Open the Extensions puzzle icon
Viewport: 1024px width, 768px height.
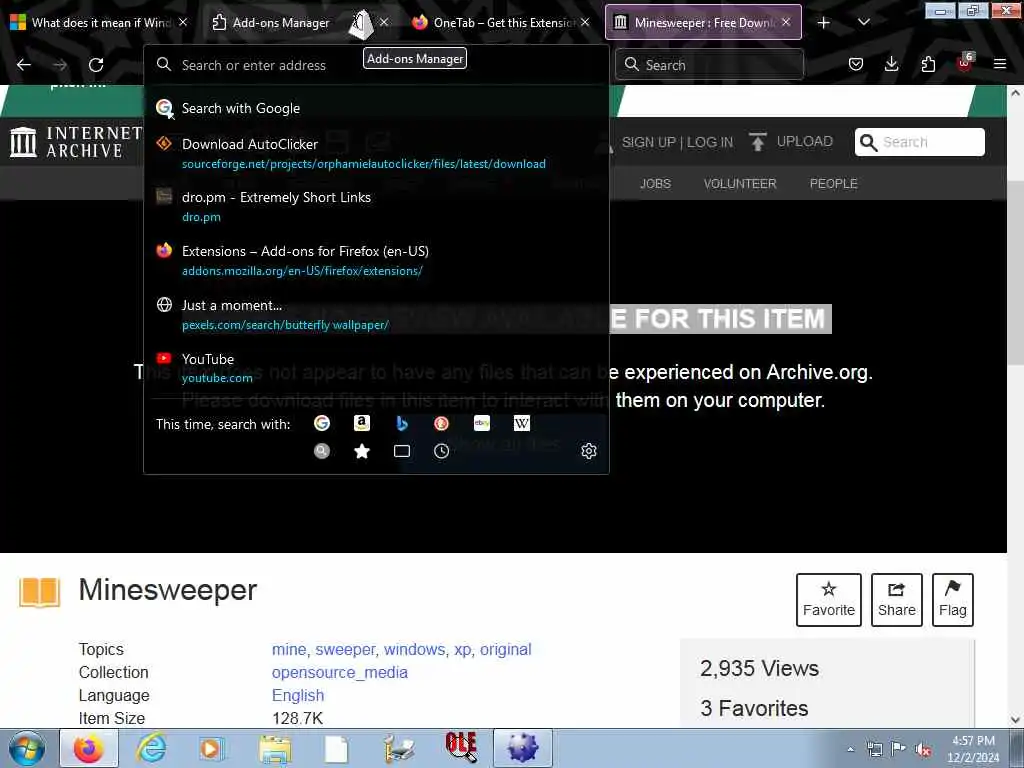tap(928, 64)
